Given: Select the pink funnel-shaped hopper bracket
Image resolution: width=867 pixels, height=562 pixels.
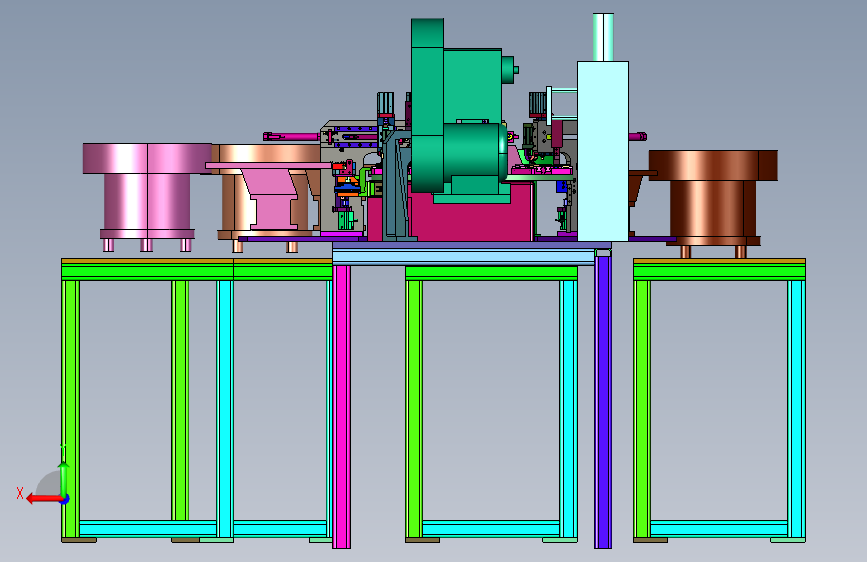Looking at the screenshot, I should [x=271, y=194].
